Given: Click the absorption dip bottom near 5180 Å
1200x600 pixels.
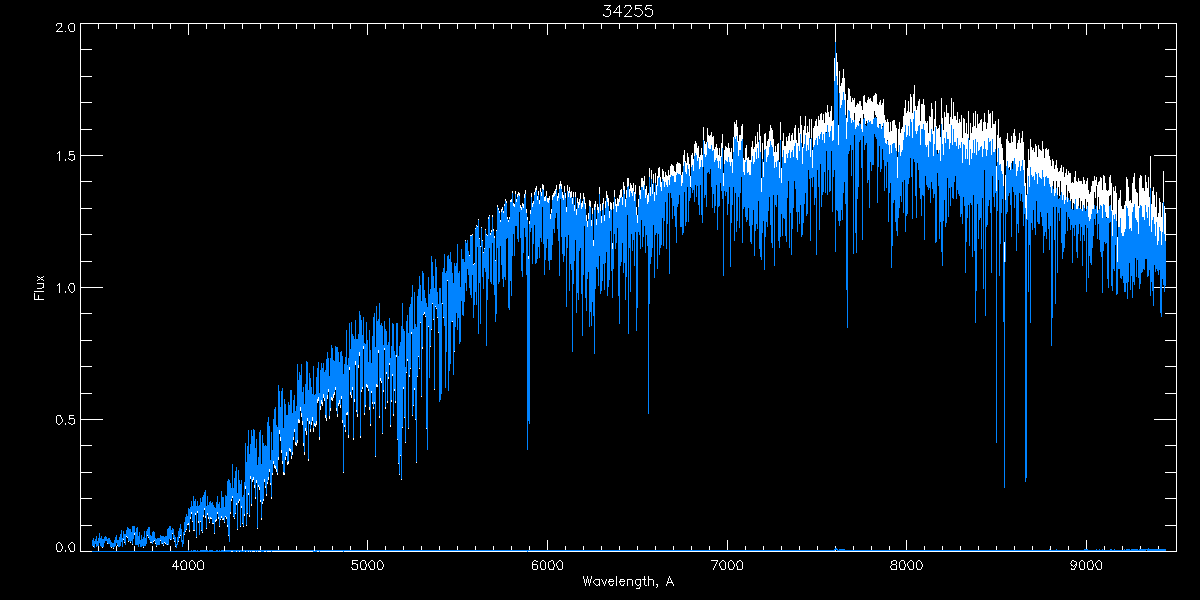Looking at the screenshot, I should click(x=400, y=476).
